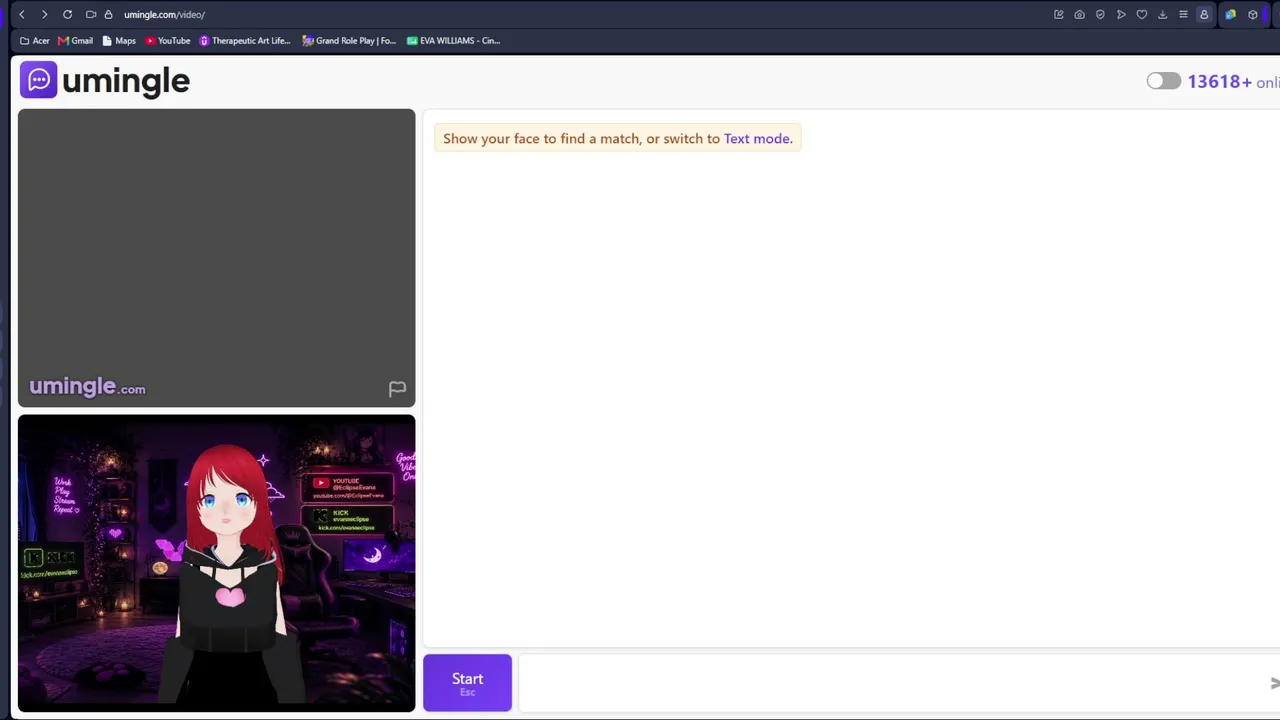Click the umingle logo icon

[x=38, y=80]
